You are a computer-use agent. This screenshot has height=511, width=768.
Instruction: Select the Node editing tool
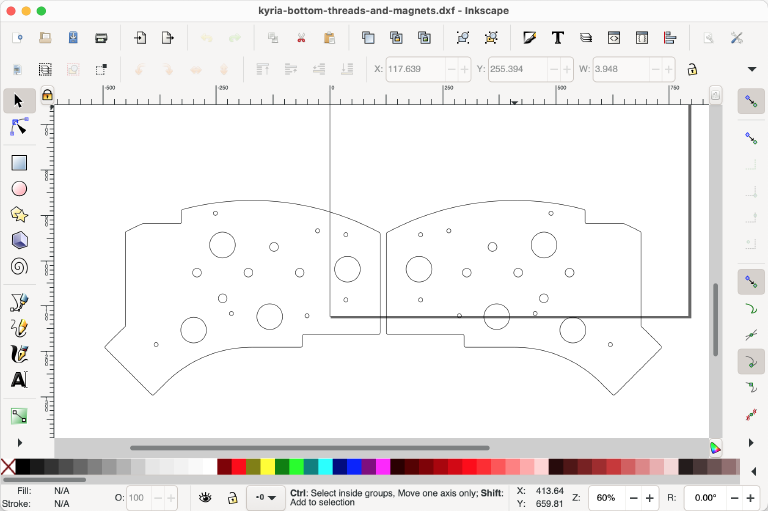pos(19,127)
